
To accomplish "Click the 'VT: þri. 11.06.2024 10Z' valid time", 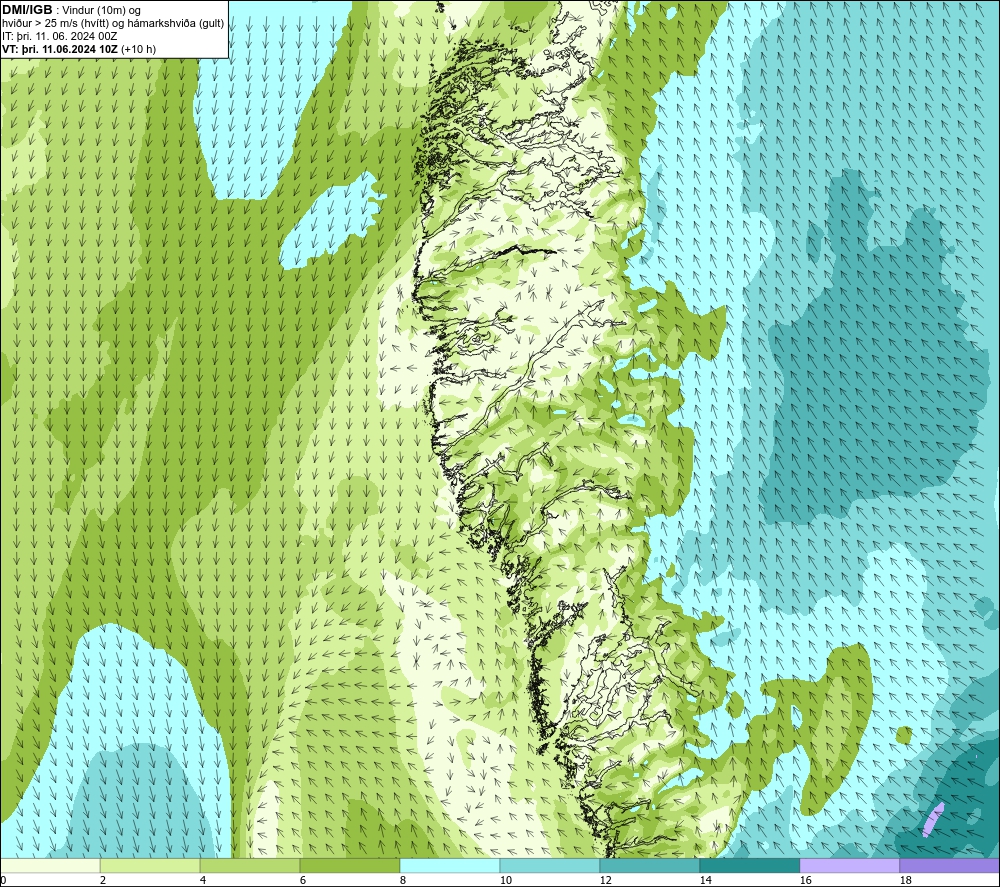I will coord(60,49).
